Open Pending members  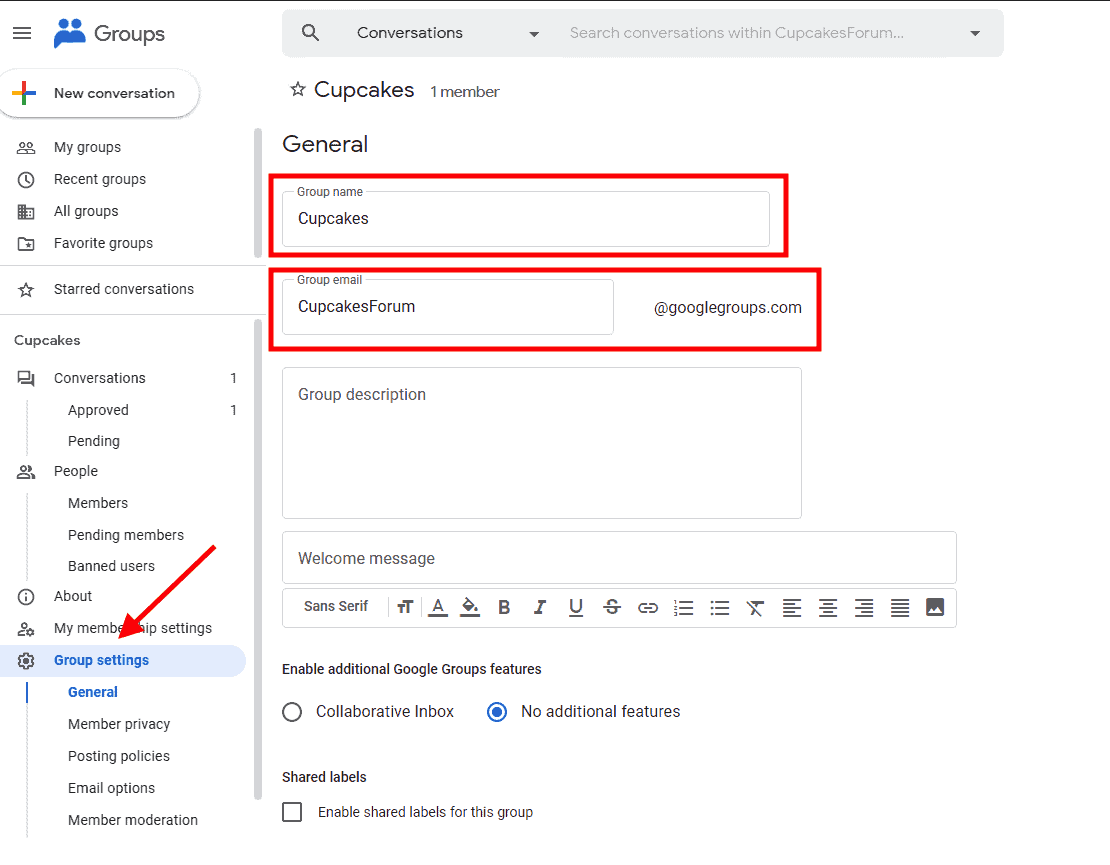(126, 535)
